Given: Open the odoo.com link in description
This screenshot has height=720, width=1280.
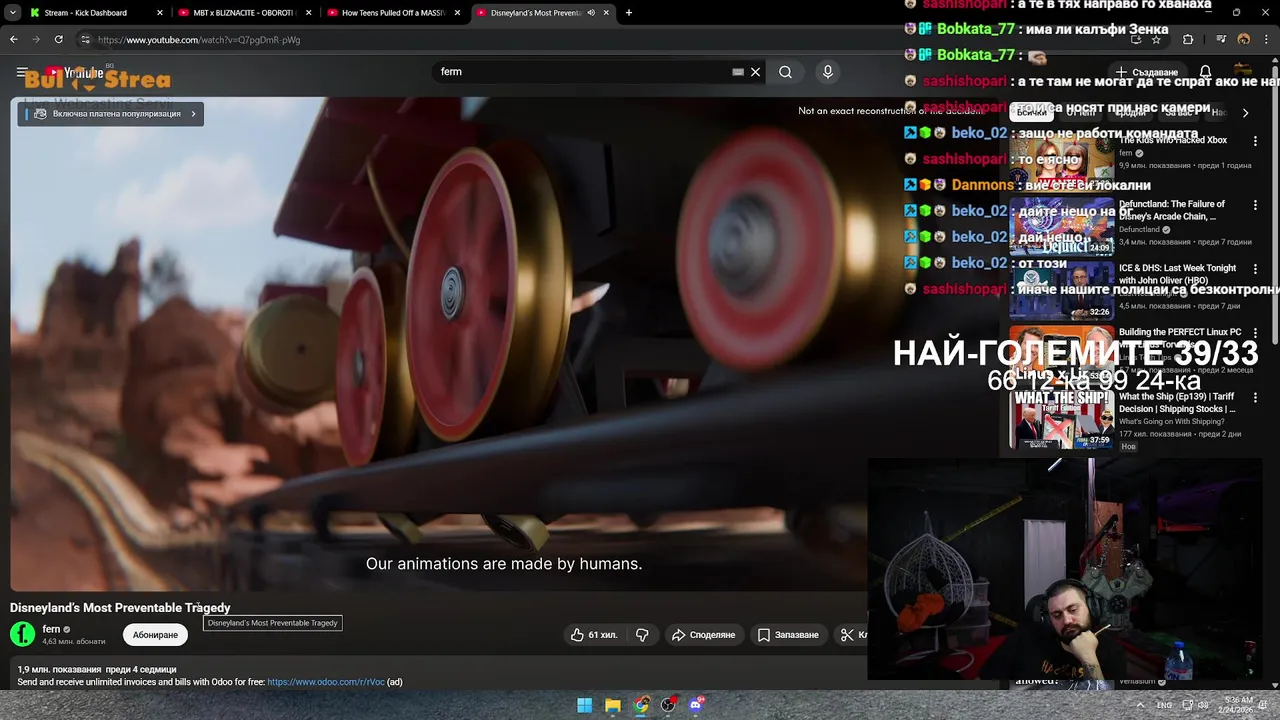Looking at the screenshot, I should (326, 682).
